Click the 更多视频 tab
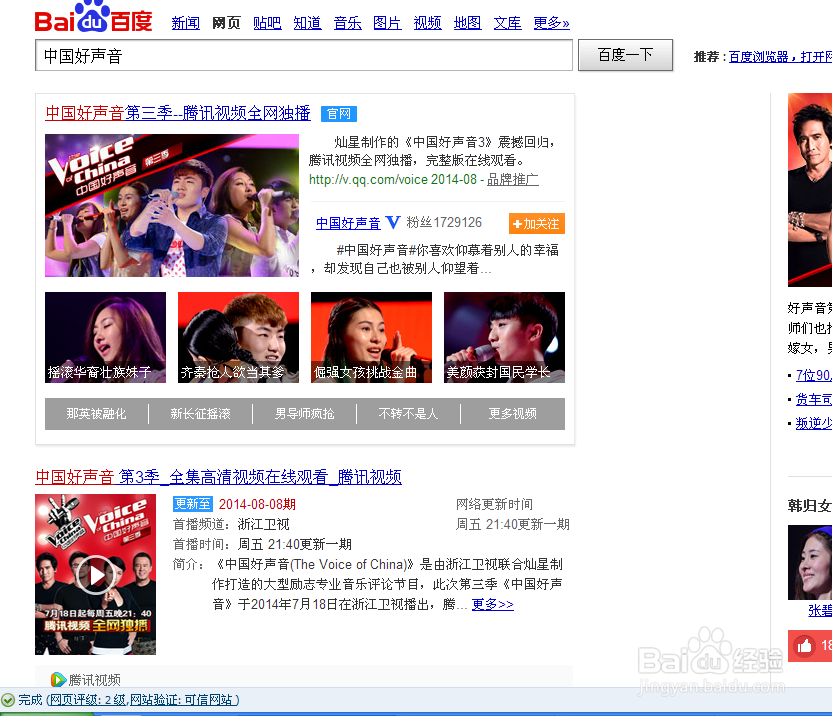 513,413
